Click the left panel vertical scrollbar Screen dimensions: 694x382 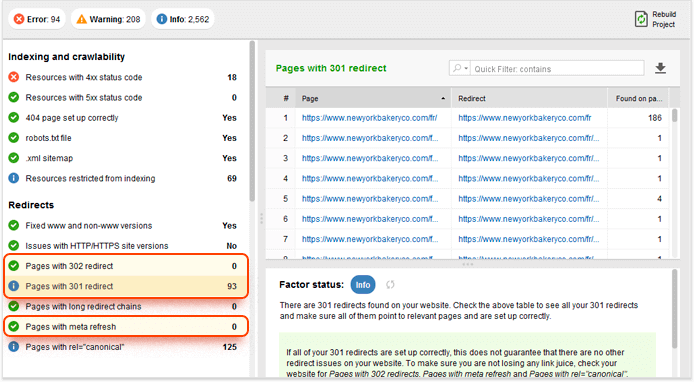click(x=252, y=121)
